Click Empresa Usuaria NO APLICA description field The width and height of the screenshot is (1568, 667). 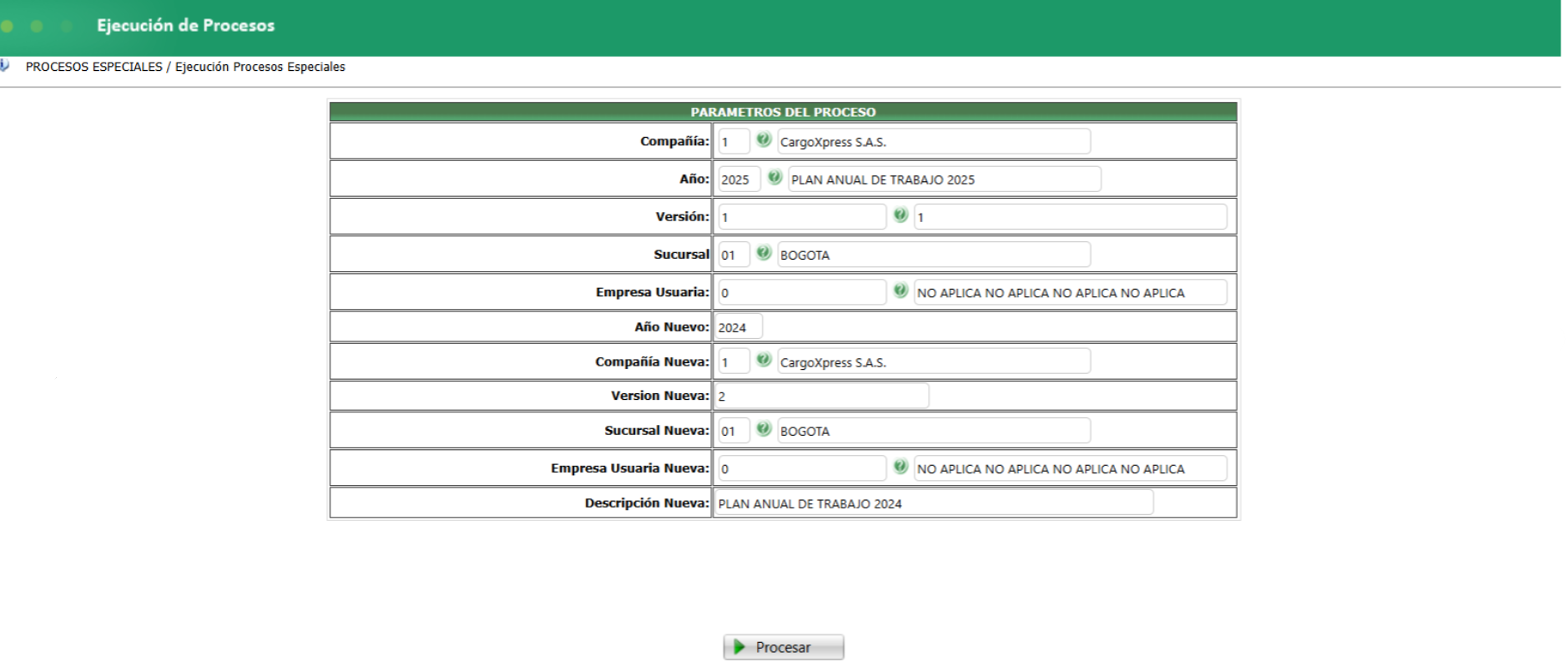(1071, 292)
